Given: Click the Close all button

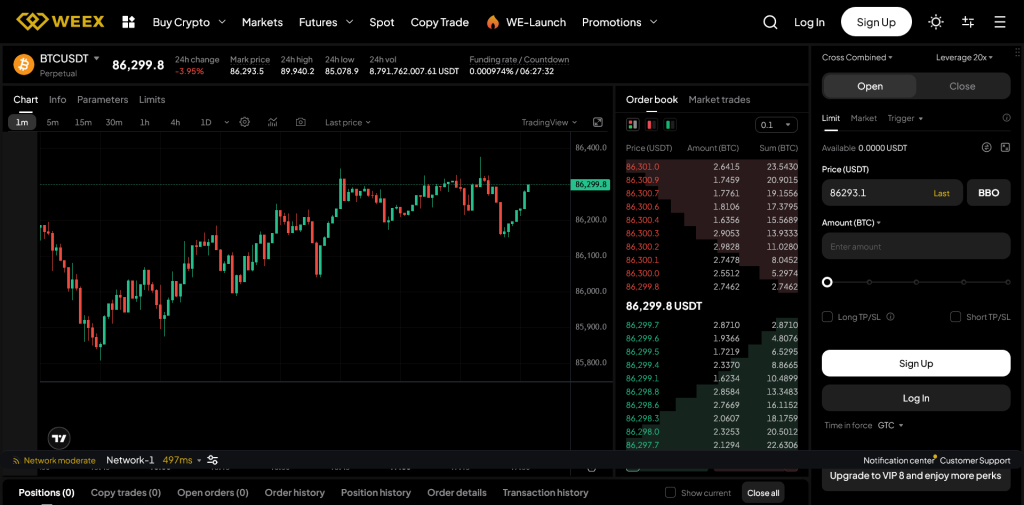Looking at the screenshot, I should (763, 493).
